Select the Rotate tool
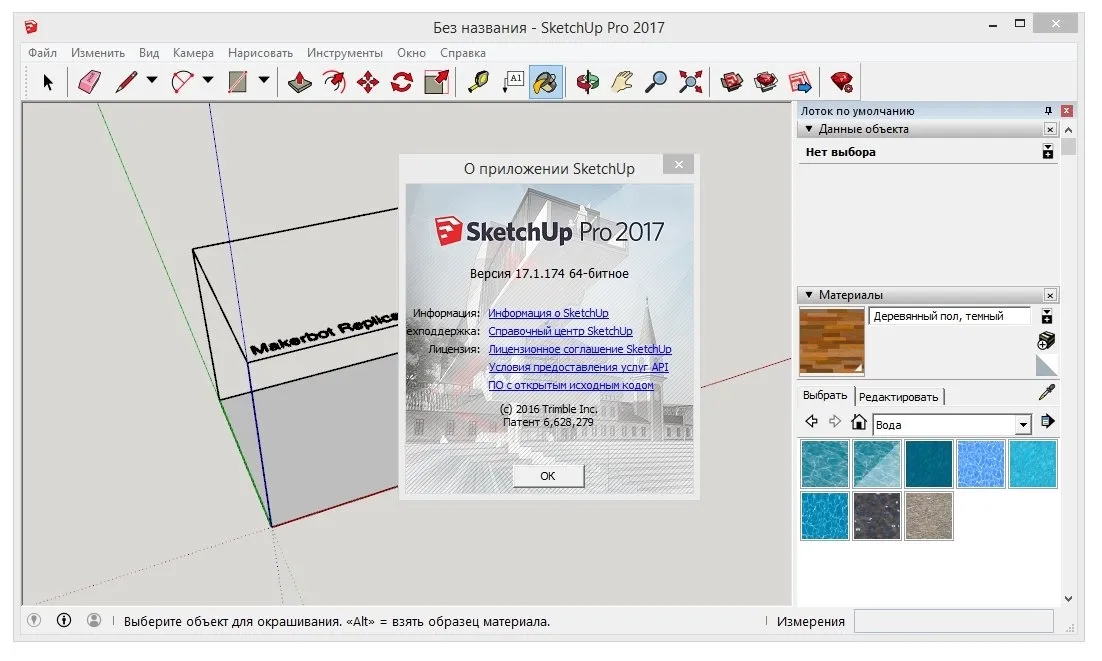The image size is (1102, 661). 402,82
